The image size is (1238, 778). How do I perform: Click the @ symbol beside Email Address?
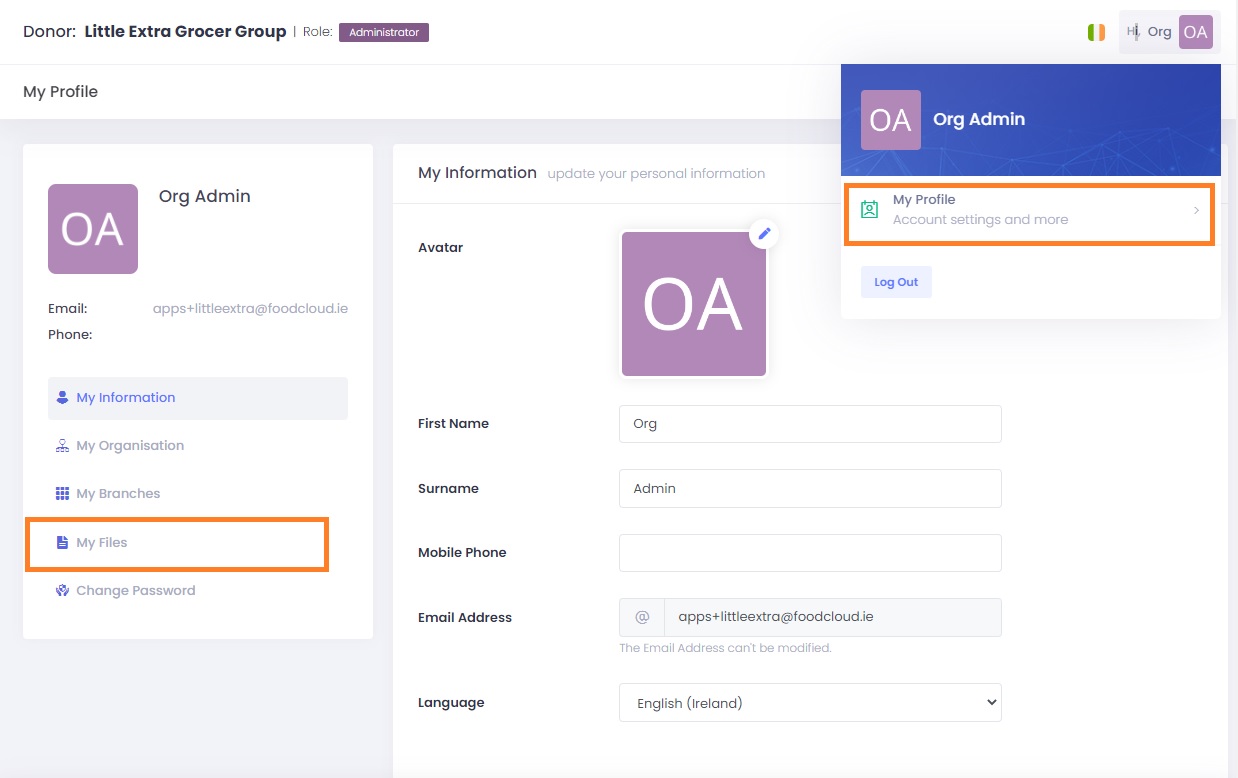(642, 617)
